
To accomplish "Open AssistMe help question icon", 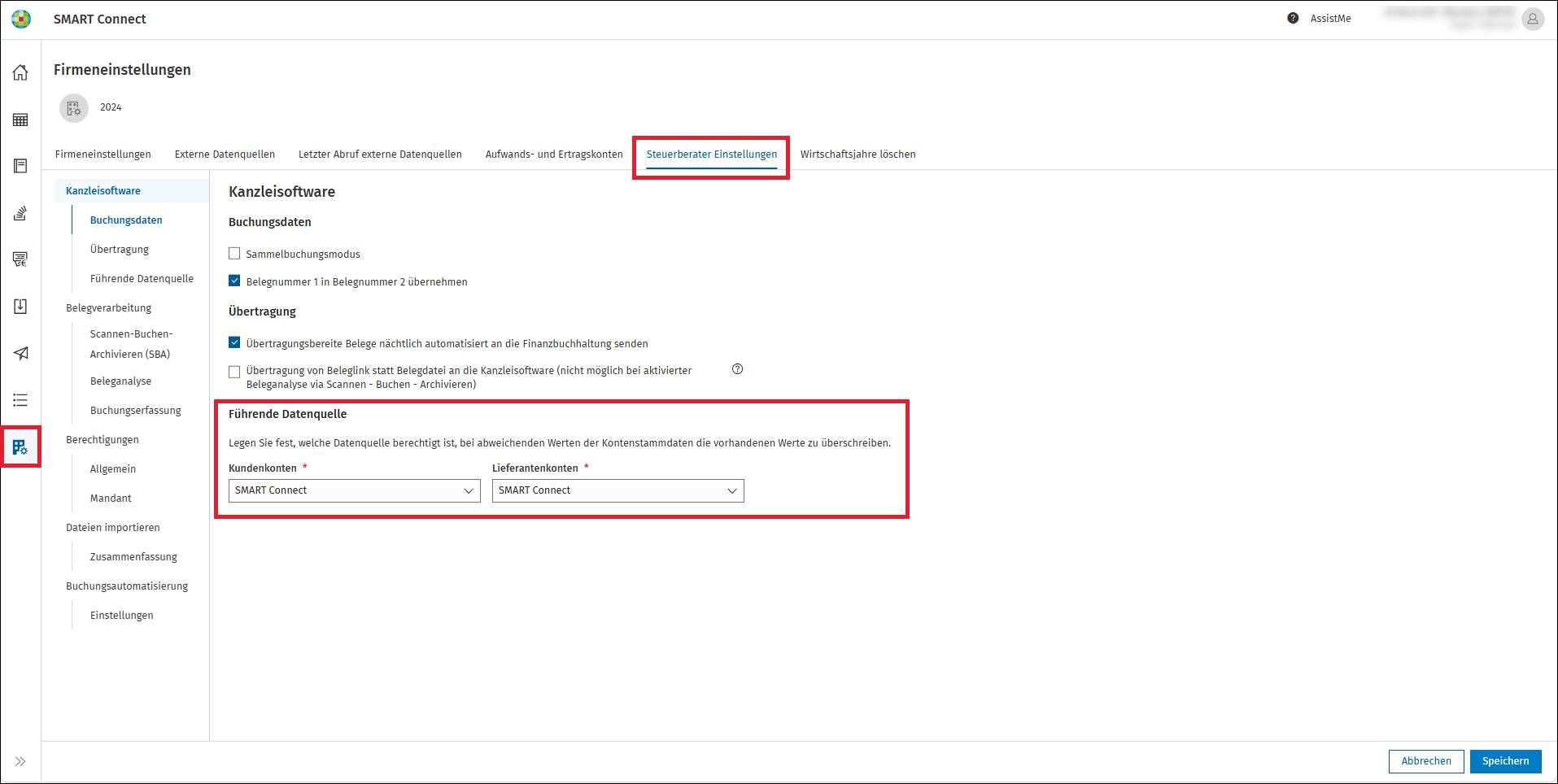I will pyautogui.click(x=1293, y=18).
